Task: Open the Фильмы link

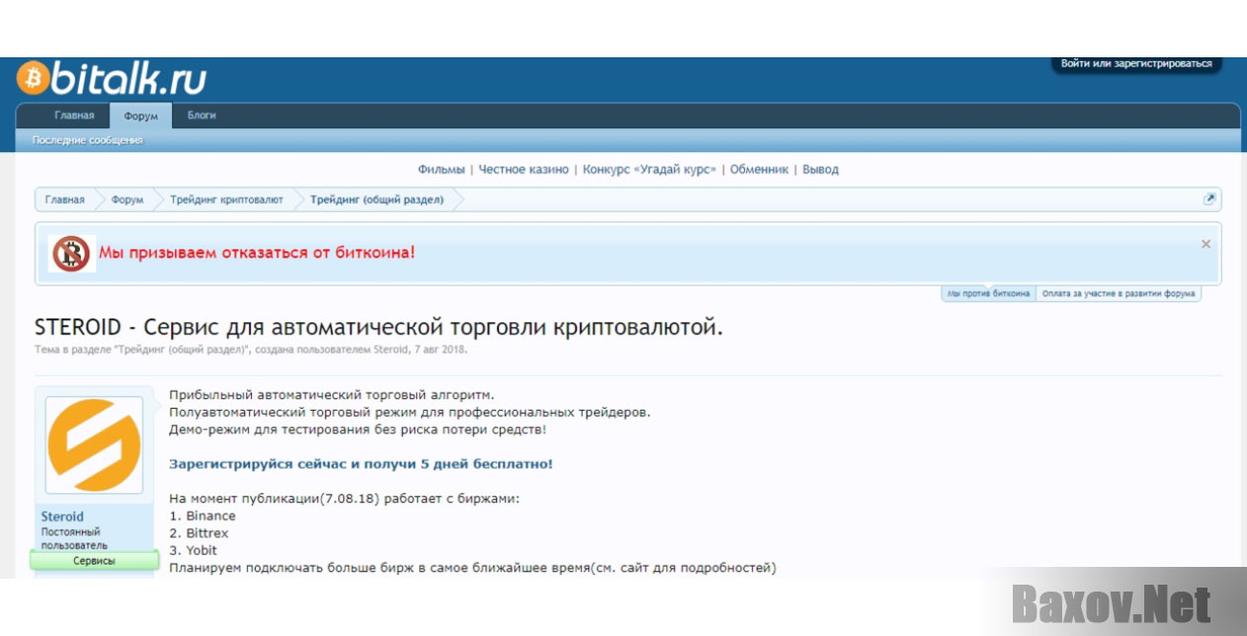Action: [x=441, y=169]
